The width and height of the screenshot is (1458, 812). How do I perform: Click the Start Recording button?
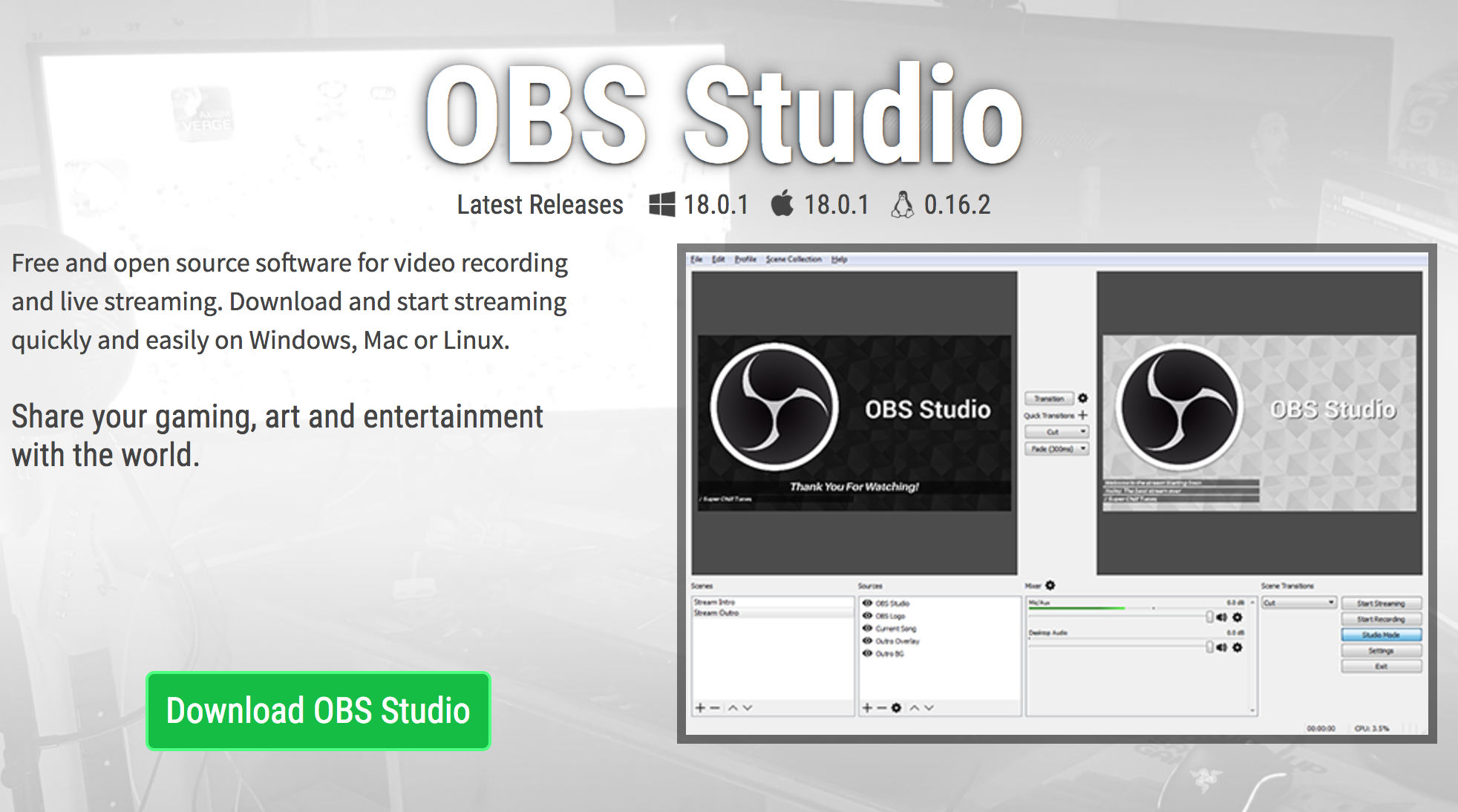point(1381,619)
